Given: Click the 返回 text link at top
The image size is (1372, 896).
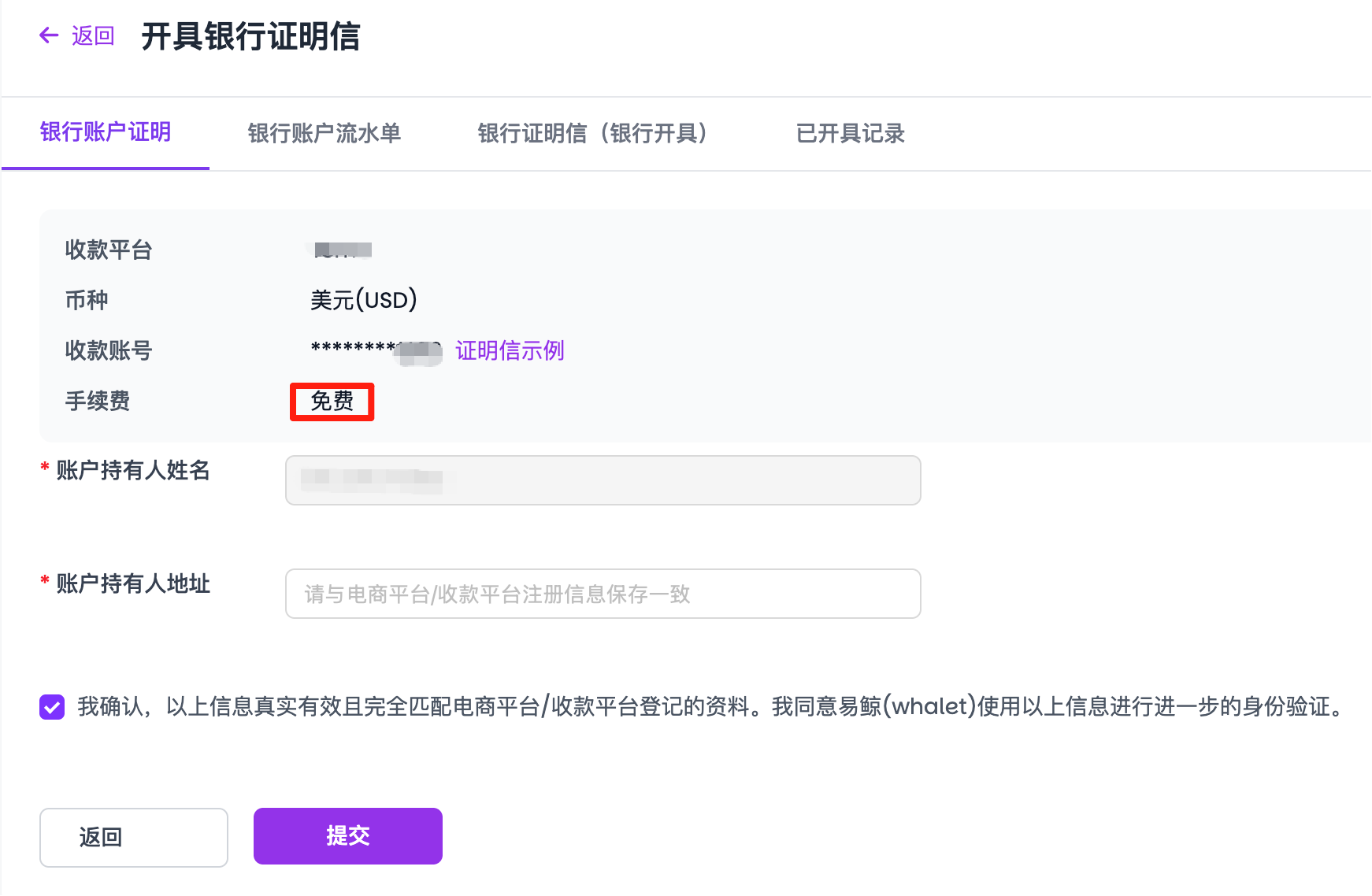Looking at the screenshot, I should pyautogui.click(x=92, y=35).
